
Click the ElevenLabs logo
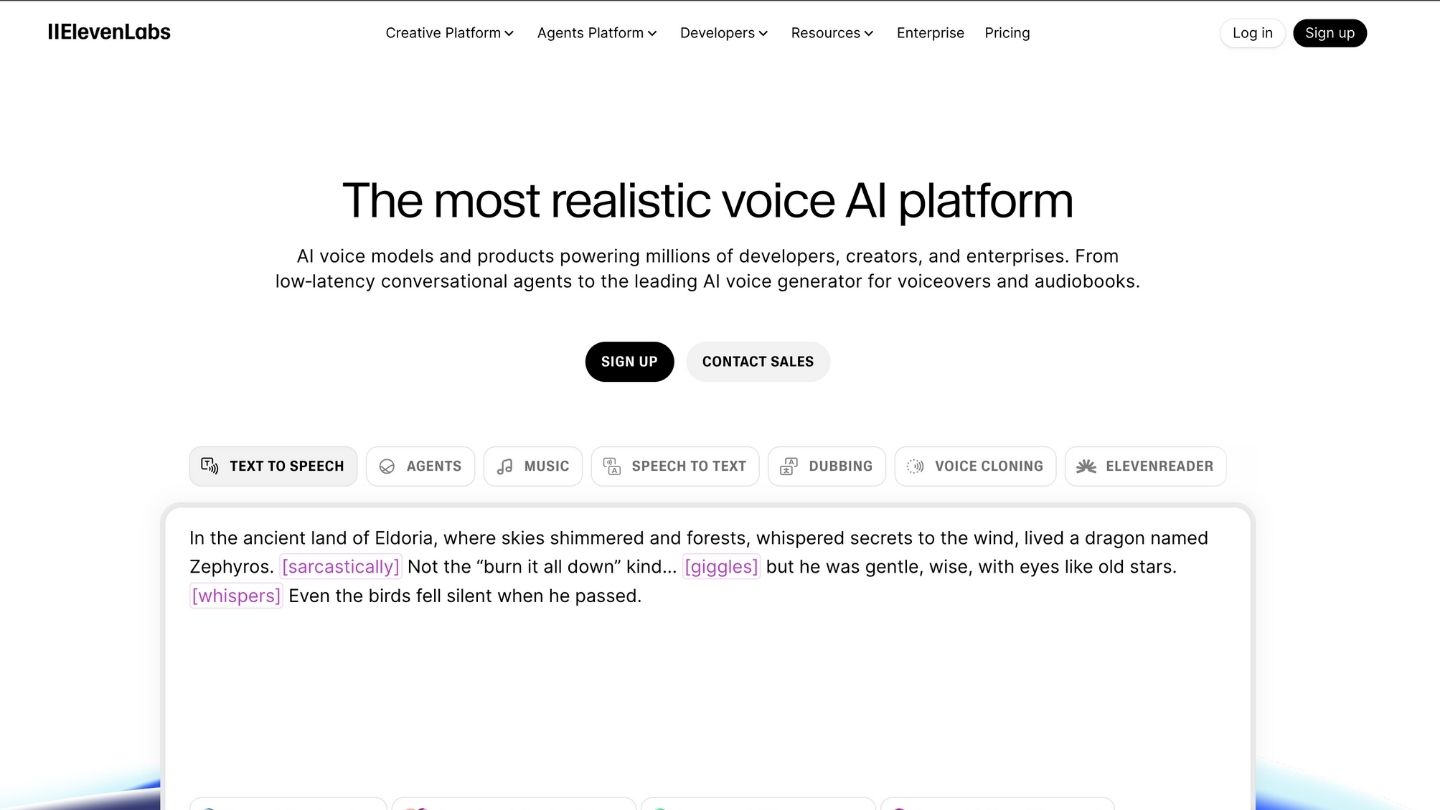(x=109, y=32)
